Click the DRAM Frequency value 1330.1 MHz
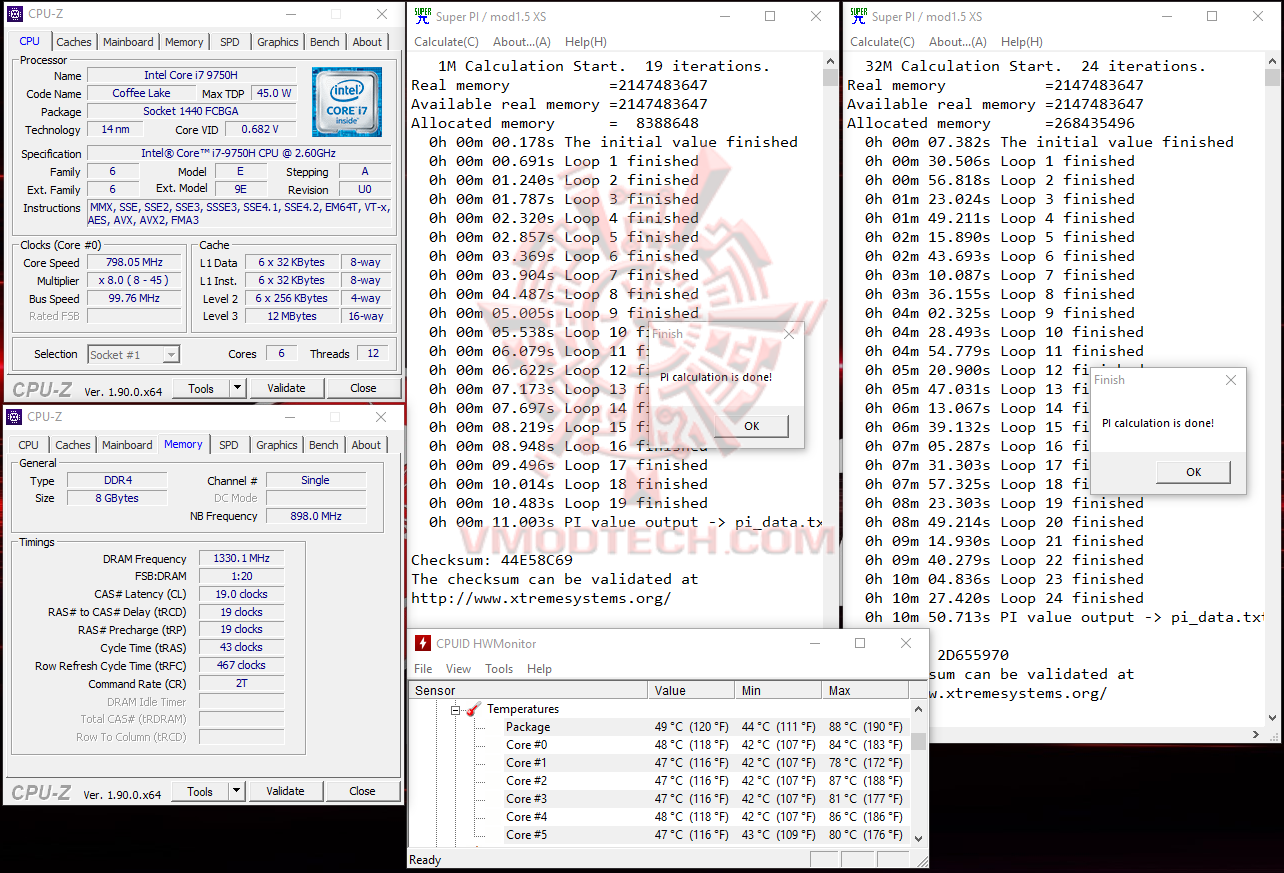This screenshot has width=1284, height=873. coord(241,559)
